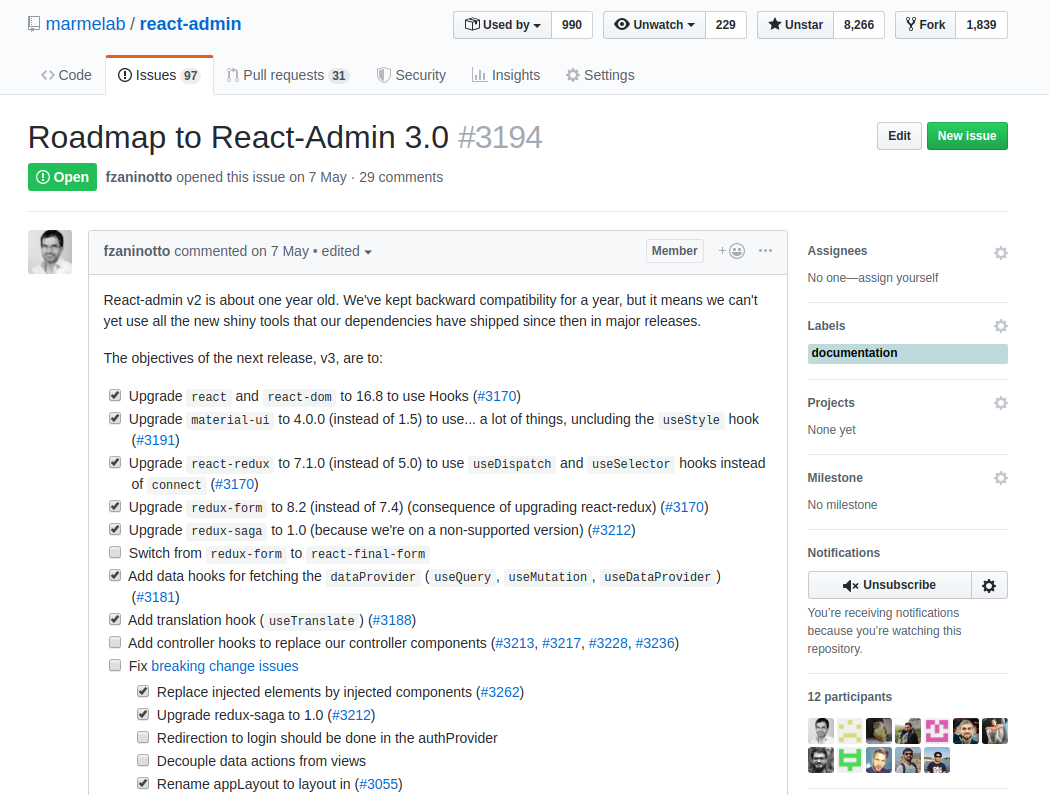Toggle the 'Upgrade react and react-dom' checkbox
This screenshot has height=795, width=1049.
pos(115,395)
